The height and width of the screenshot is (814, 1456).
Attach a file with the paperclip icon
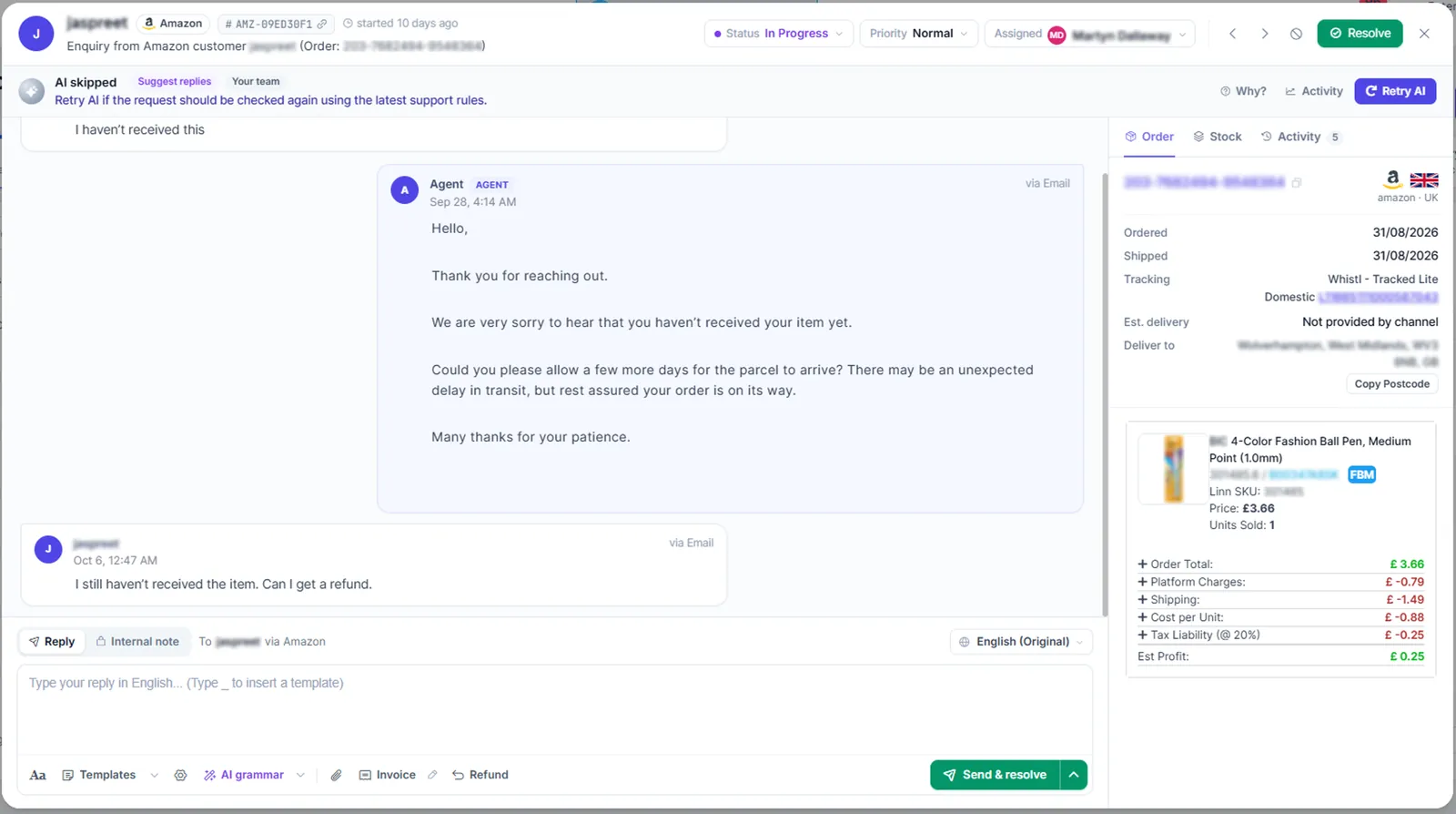pyautogui.click(x=336, y=775)
